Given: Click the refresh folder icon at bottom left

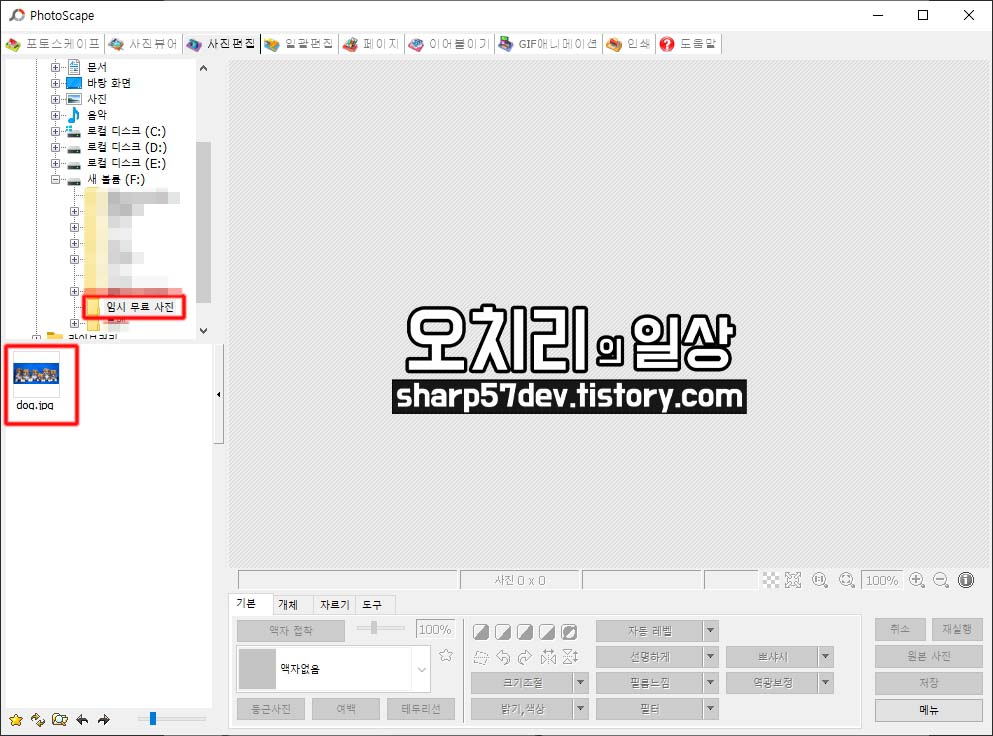Looking at the screenshot, I should pyautogui.click(x=37, y=720).
